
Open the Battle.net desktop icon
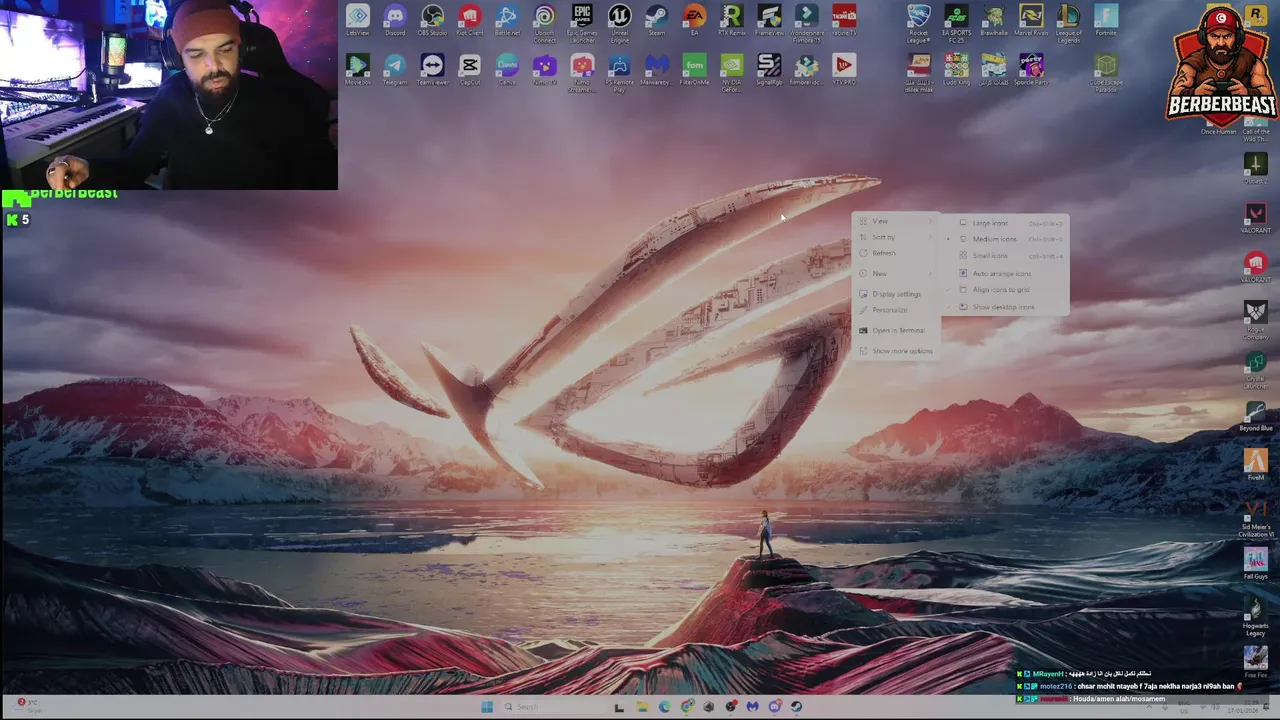507,20
